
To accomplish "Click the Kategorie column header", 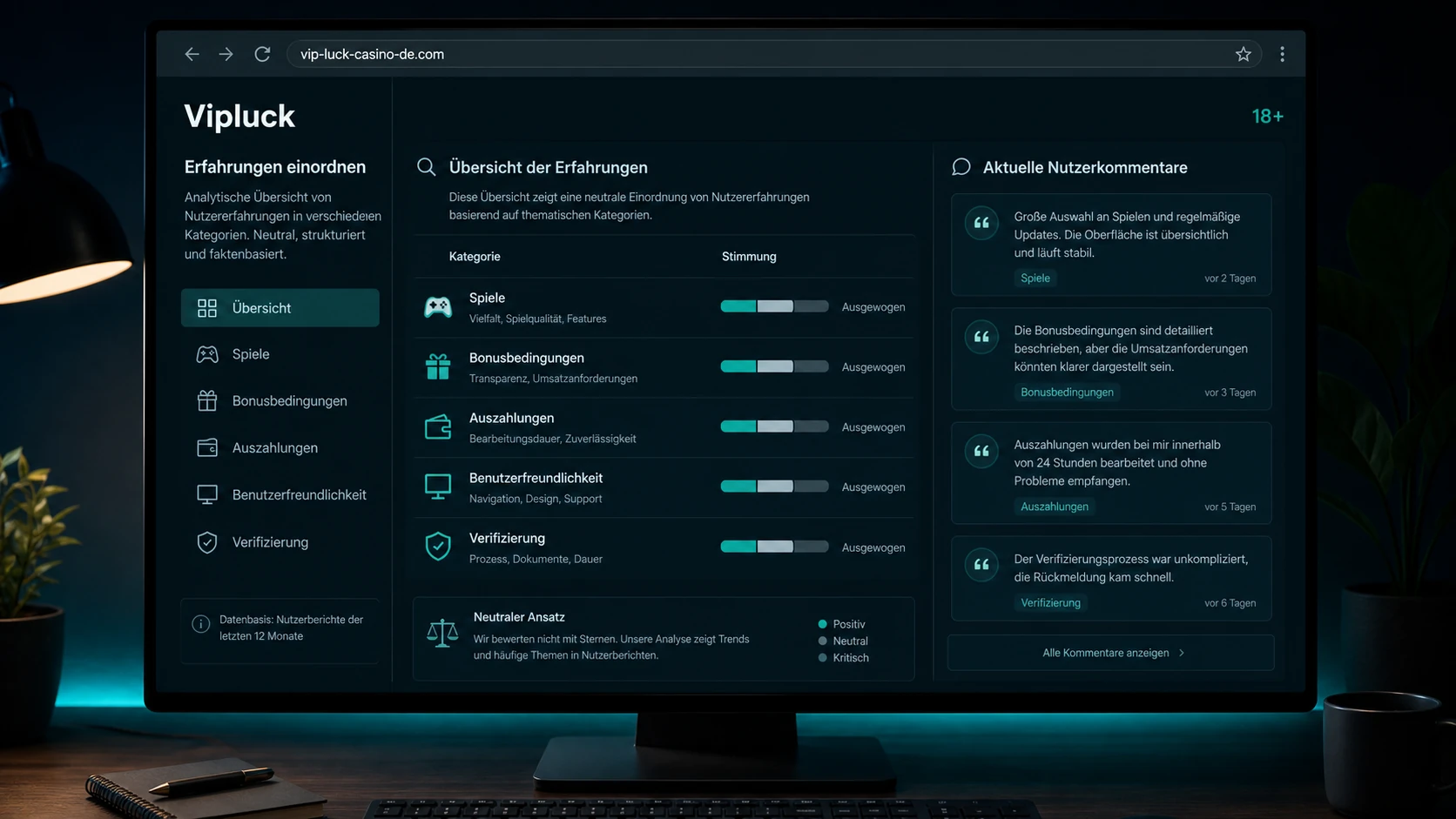I will click(x=475, y=257).
